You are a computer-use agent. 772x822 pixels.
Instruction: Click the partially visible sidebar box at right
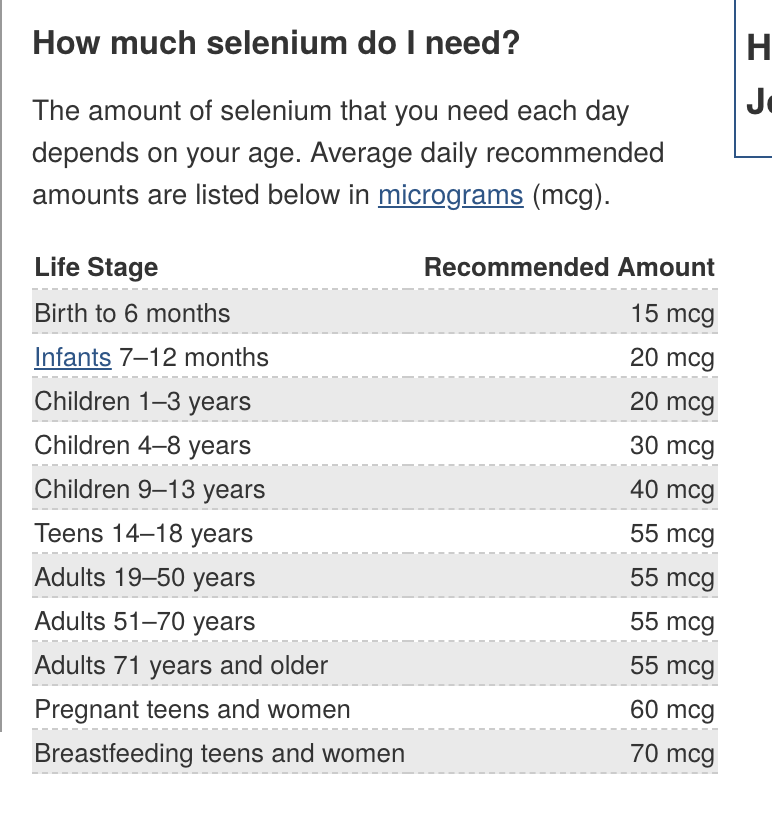[755, 78]
